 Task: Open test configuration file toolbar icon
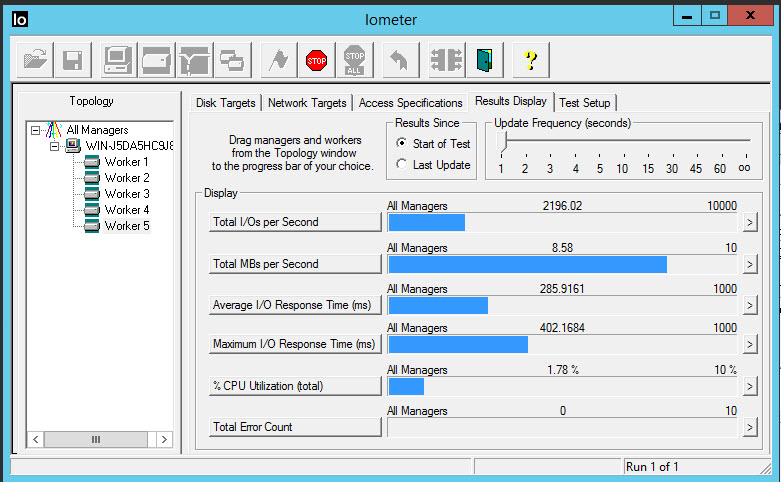[x=35, y=60]
